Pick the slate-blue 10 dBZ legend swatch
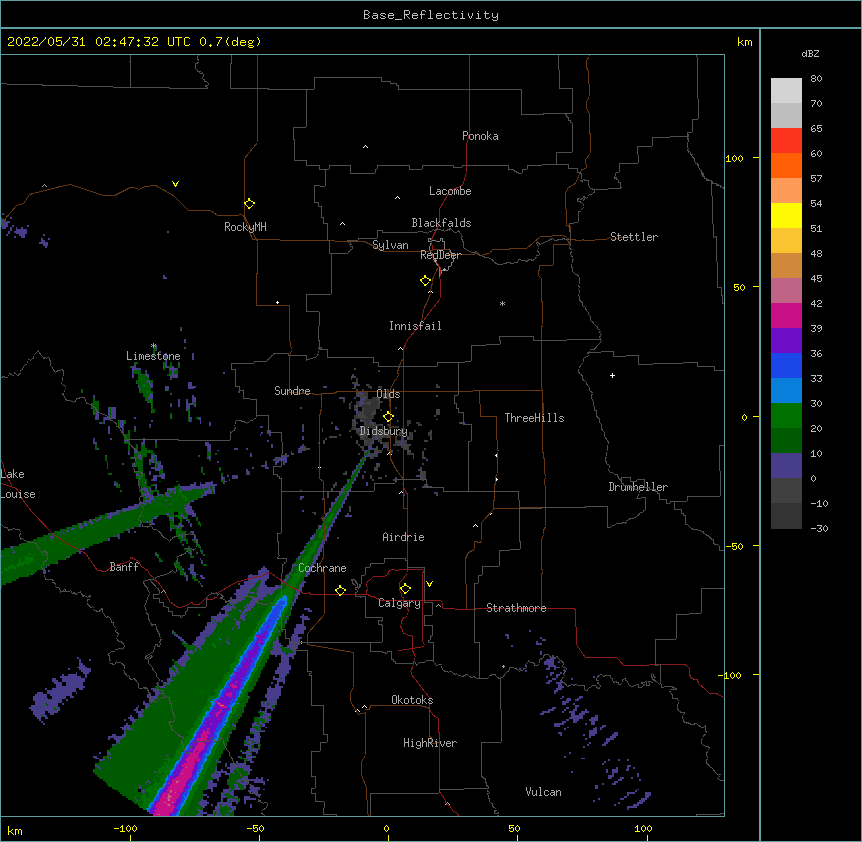Screen dimensions: 862x842 [x=786, y=466]
